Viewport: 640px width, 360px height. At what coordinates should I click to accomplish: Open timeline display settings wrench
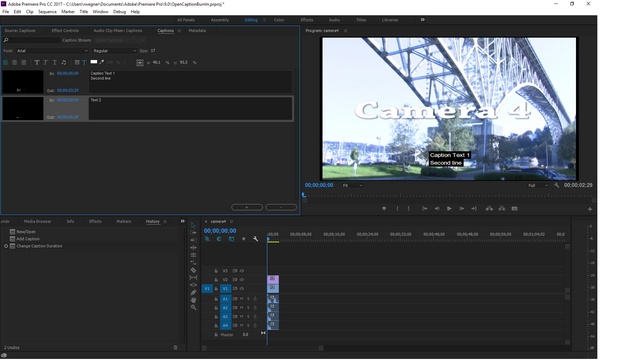256,239
